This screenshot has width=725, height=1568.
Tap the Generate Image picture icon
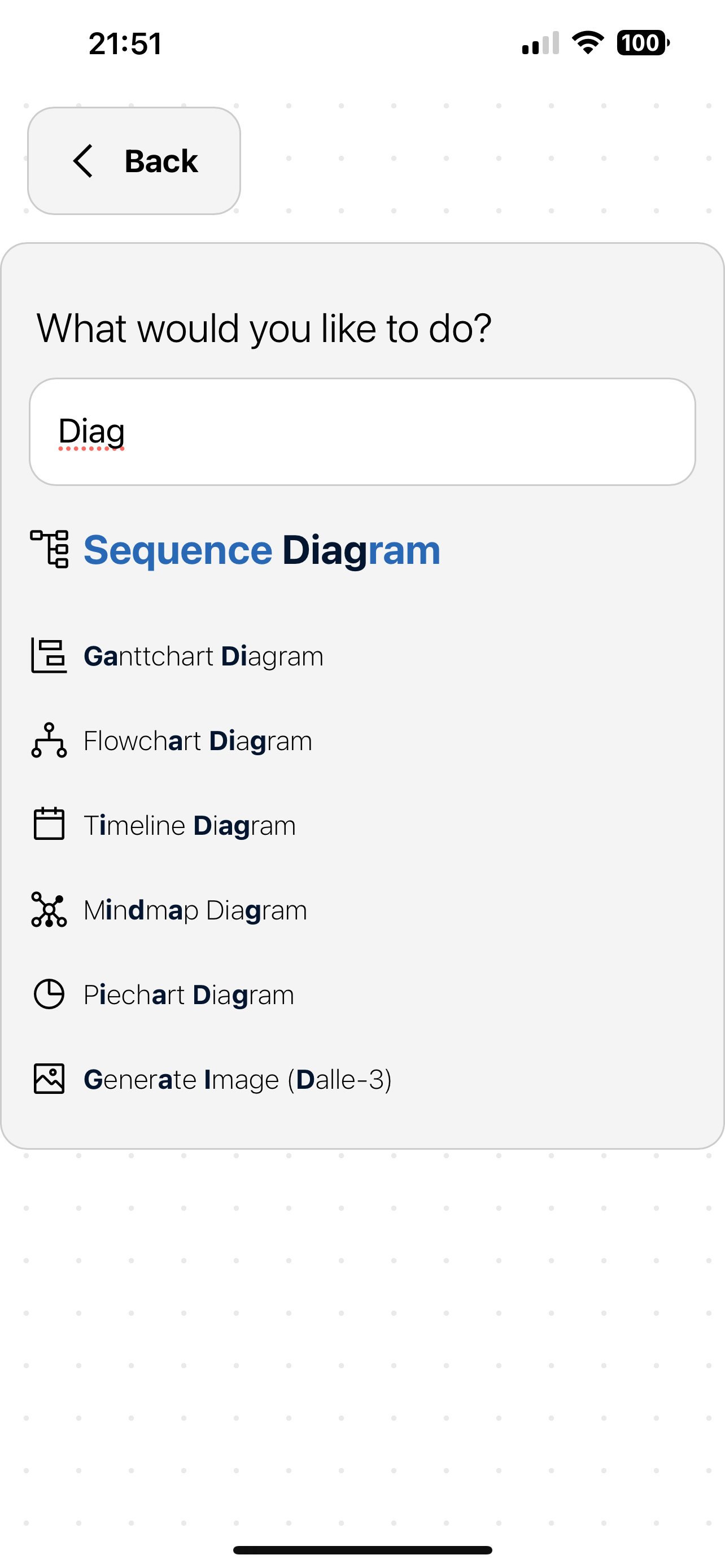[x=49, y=1079]
